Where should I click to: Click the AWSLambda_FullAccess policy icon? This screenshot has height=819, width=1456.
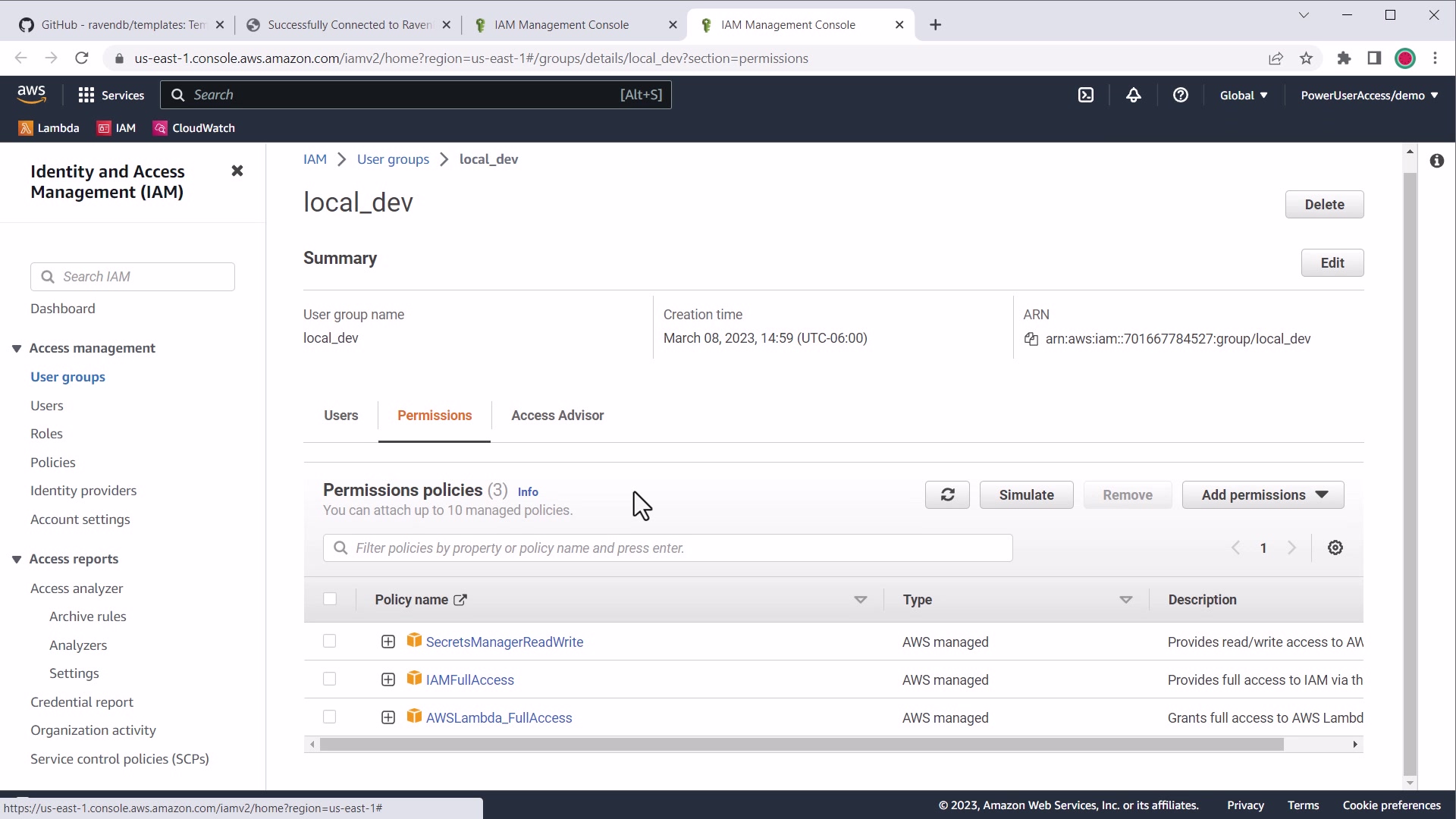414,717
